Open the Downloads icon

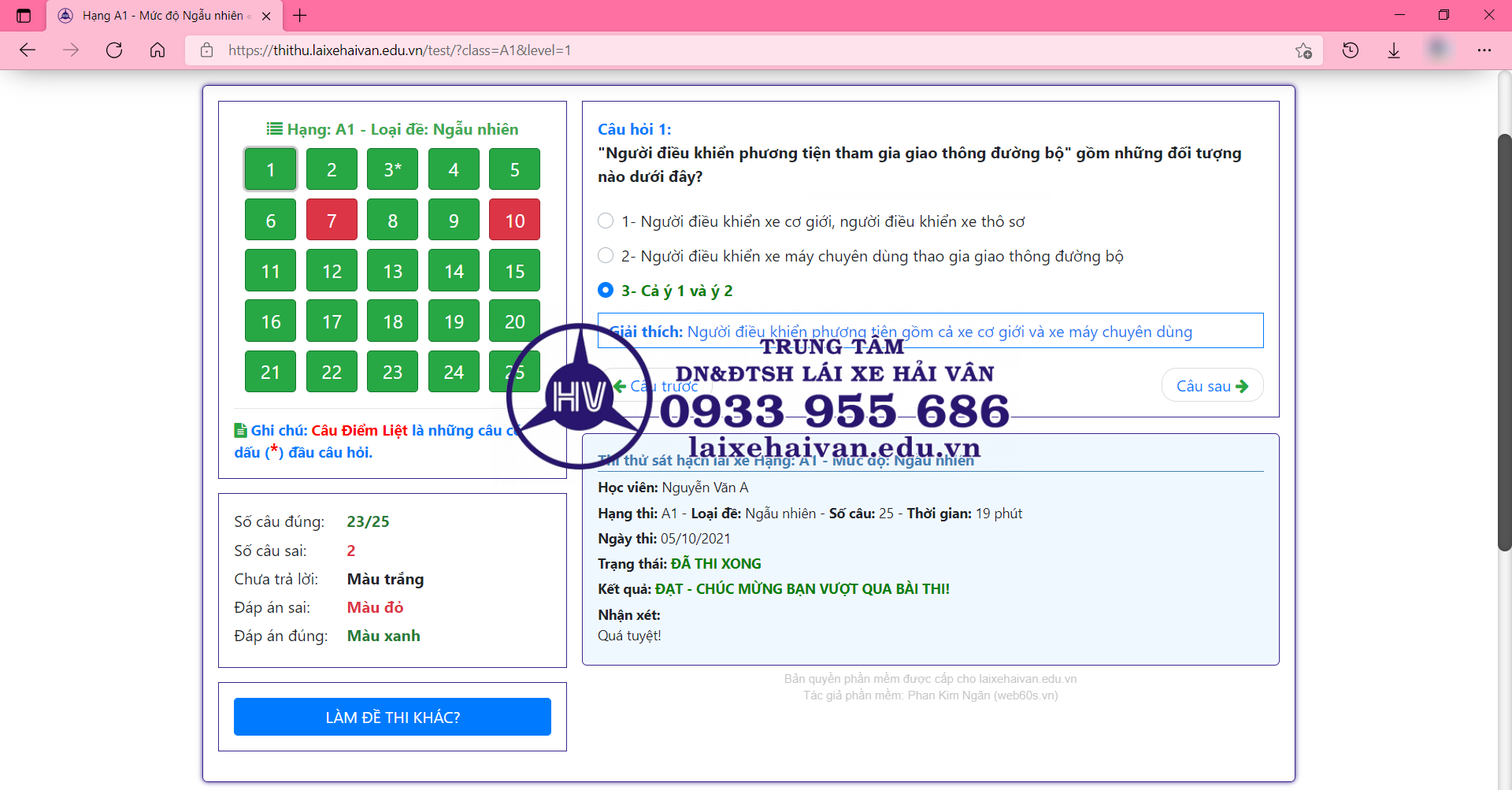[x=1394, y=50]
